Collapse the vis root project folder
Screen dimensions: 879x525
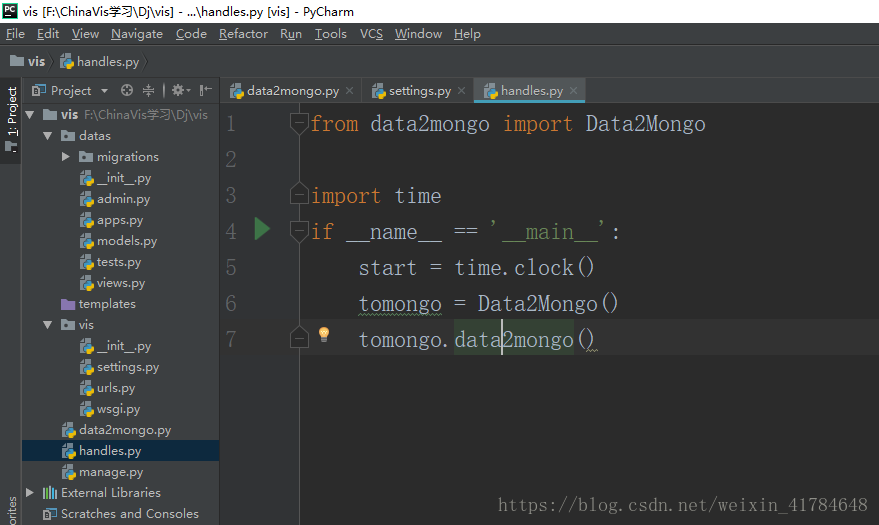30,115
